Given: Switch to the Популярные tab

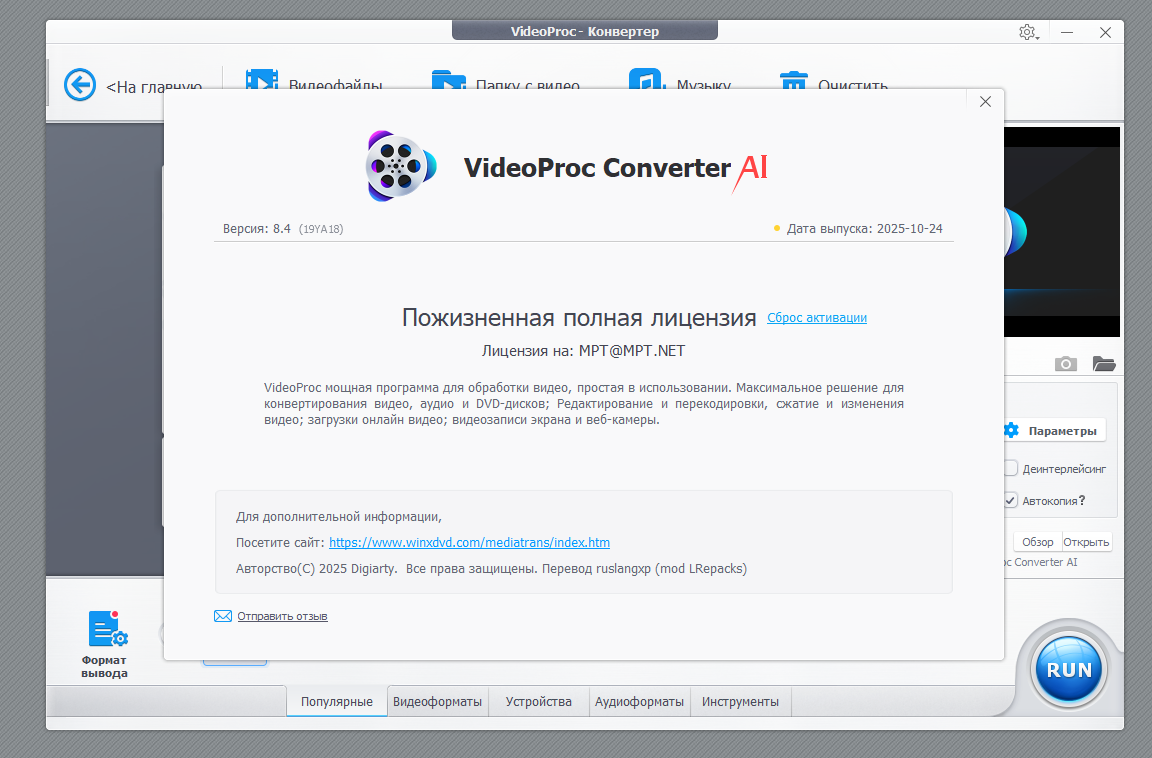Looking at the screenshot, I should 336,701.
